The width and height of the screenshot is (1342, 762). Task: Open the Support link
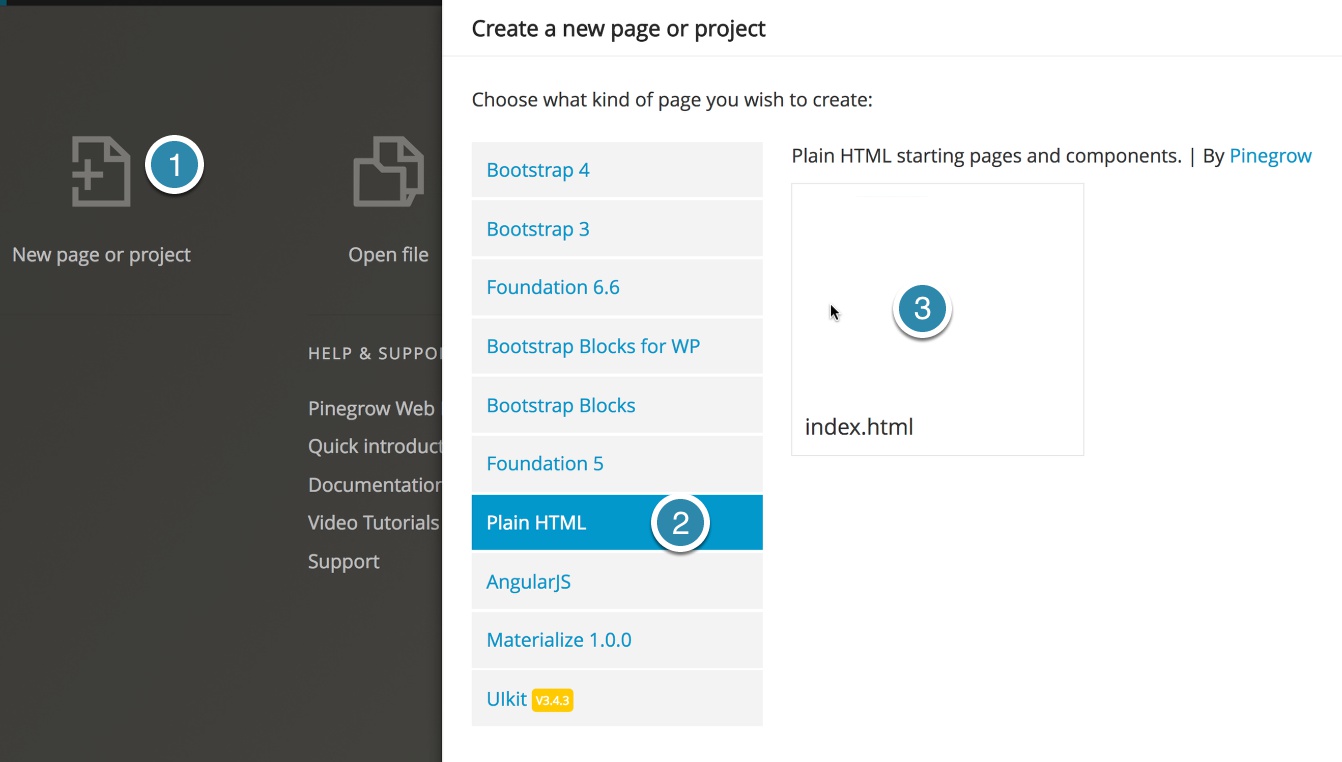pyautogui.click(x=343, y=561)
